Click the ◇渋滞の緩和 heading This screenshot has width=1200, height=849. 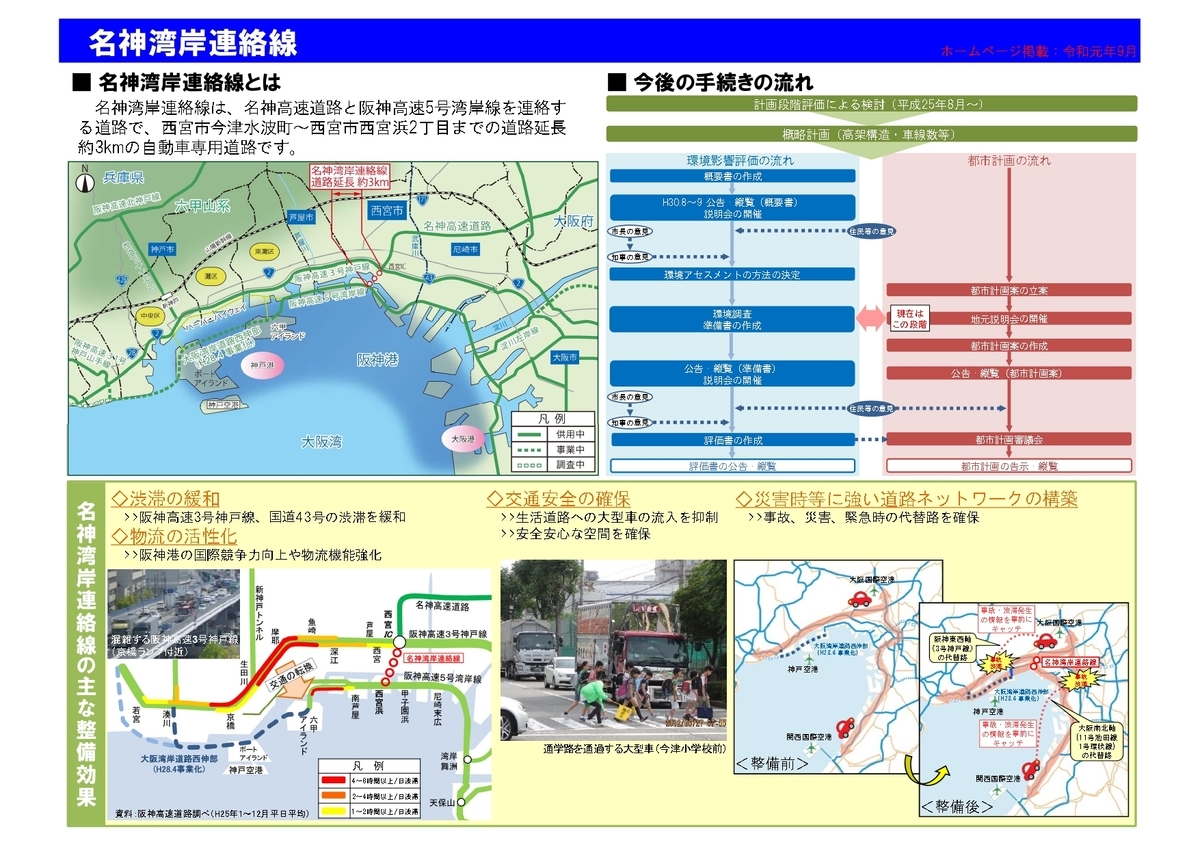tap(166, 498)
